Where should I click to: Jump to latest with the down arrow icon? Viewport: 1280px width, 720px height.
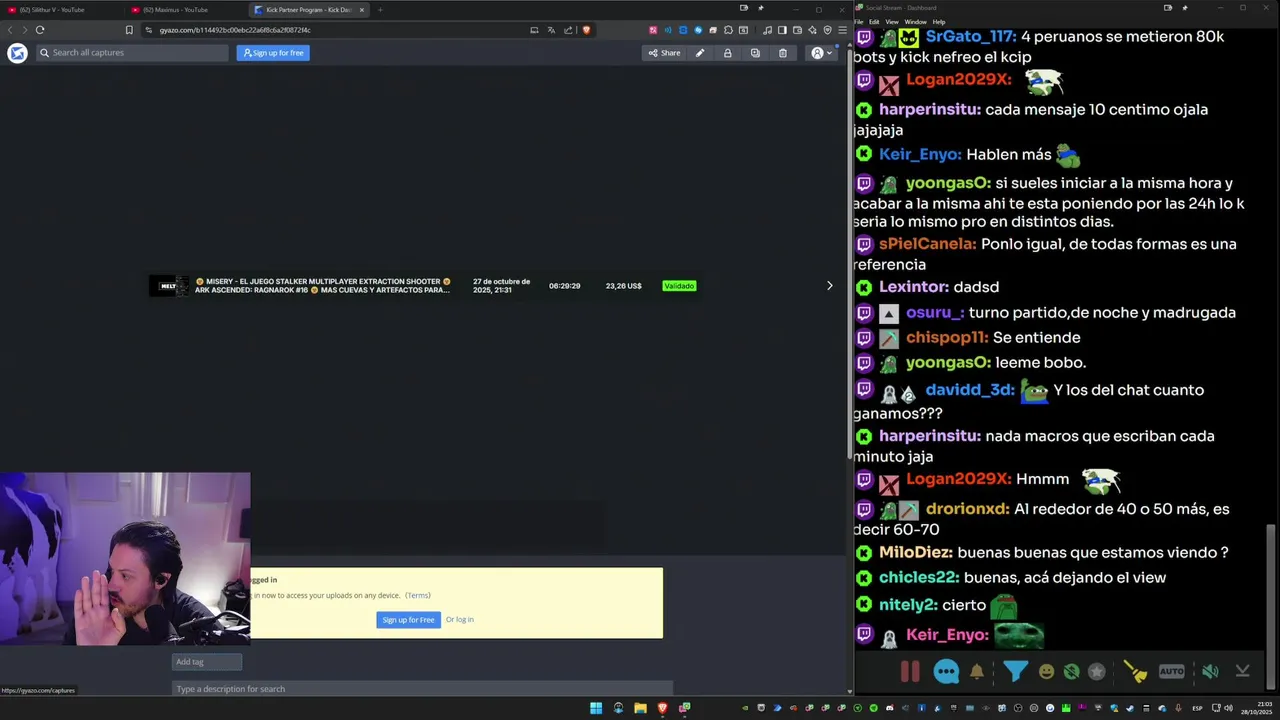tap(1243, 672)
